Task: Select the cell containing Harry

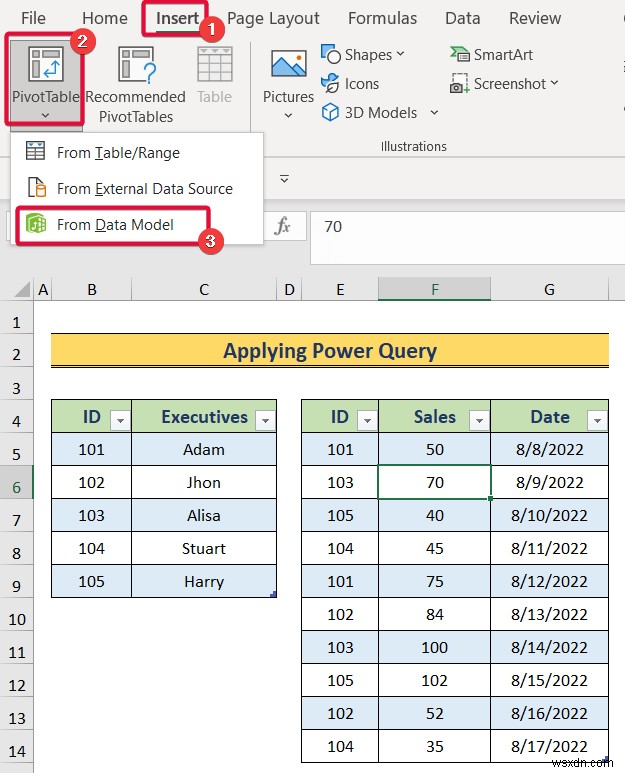Action: (x=204, y=582)
